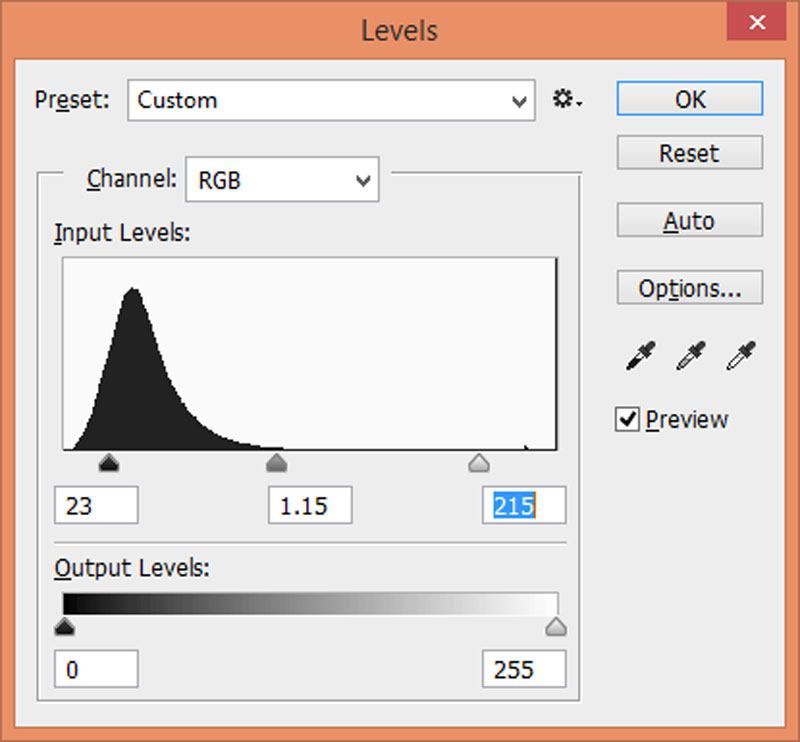
Task: Toggle the Preview checkbox
Action: point(628,420)
